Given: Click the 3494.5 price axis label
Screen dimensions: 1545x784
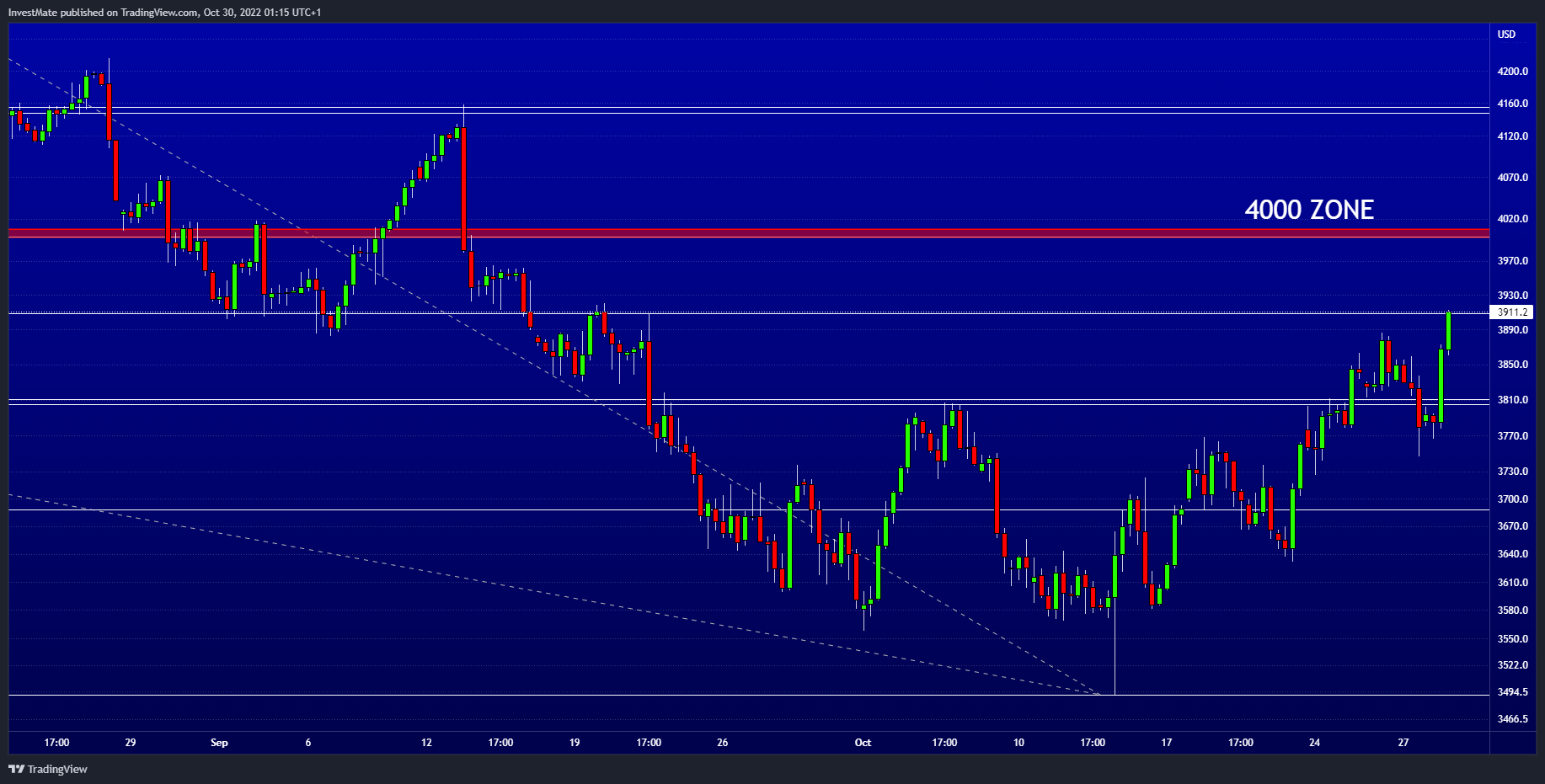Looking at the screenshot, I should click(1512, 692).
